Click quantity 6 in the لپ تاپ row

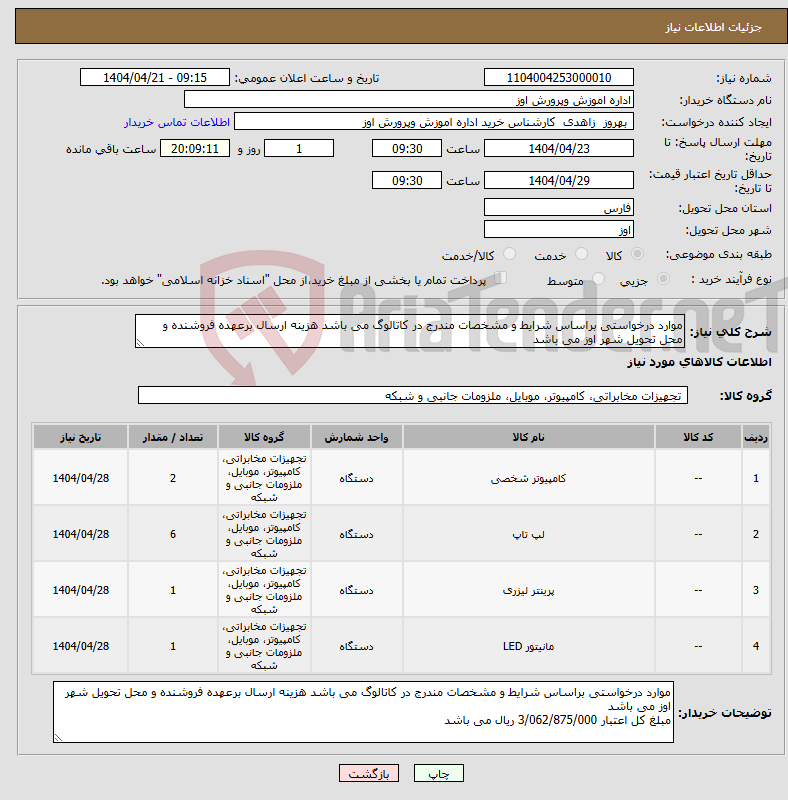173,534
